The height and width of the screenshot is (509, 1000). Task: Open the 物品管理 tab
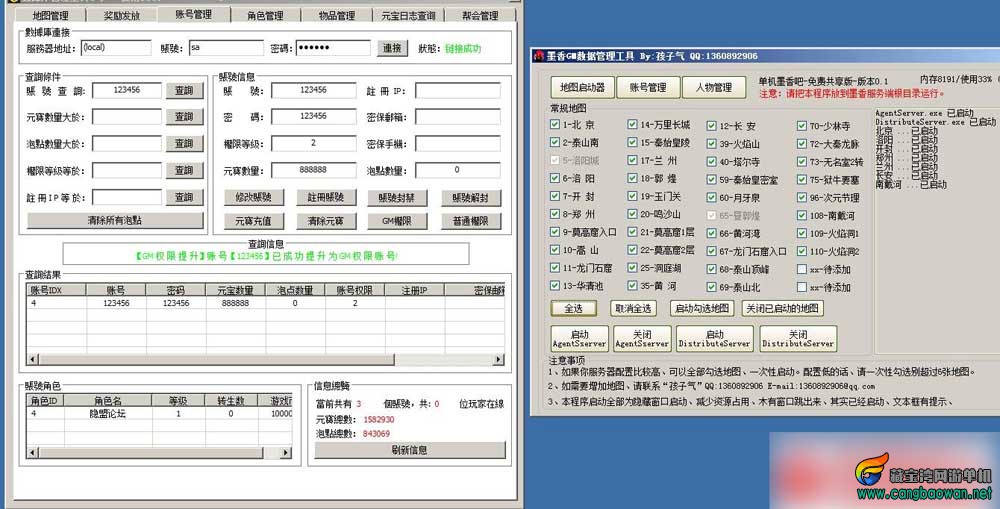pos(337,15)
